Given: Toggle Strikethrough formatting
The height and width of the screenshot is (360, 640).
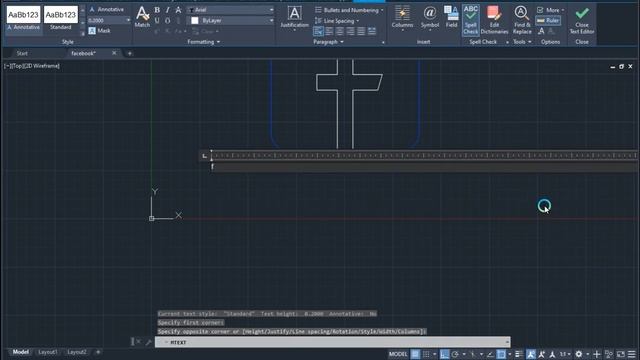Looking at the screenshot, I should coord(178,10).
